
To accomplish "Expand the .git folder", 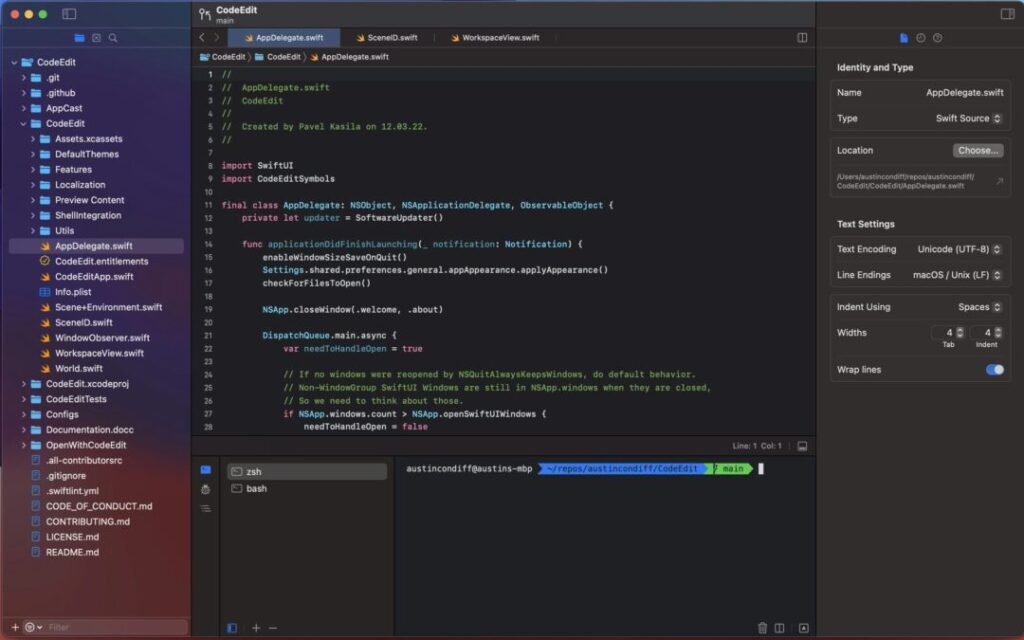I will [24, 78].
